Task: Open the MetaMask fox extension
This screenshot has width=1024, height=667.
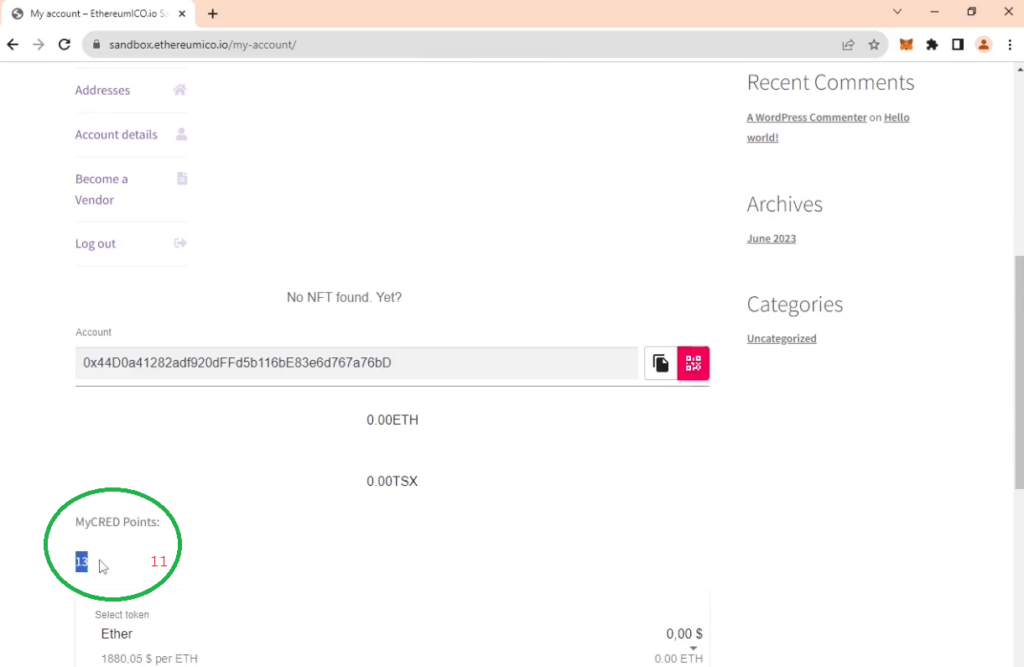Action: [x=906, y=44]
